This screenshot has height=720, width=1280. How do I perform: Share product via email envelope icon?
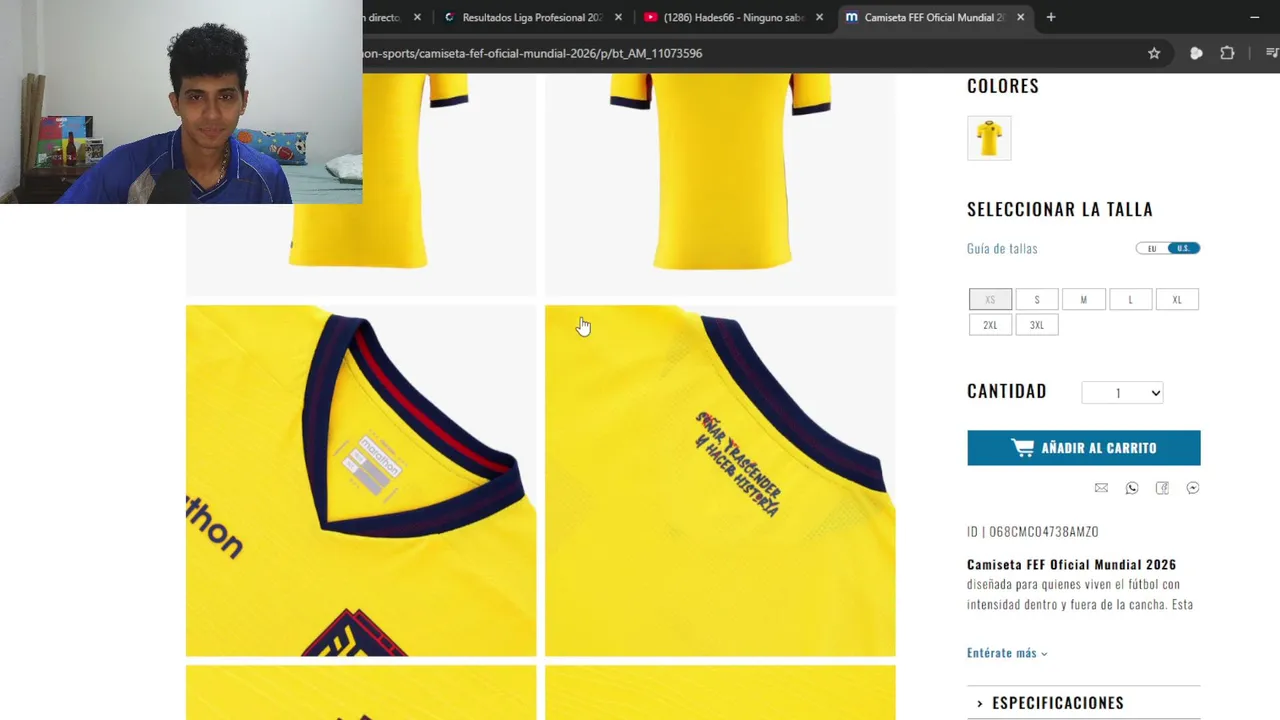point(1101,488)
